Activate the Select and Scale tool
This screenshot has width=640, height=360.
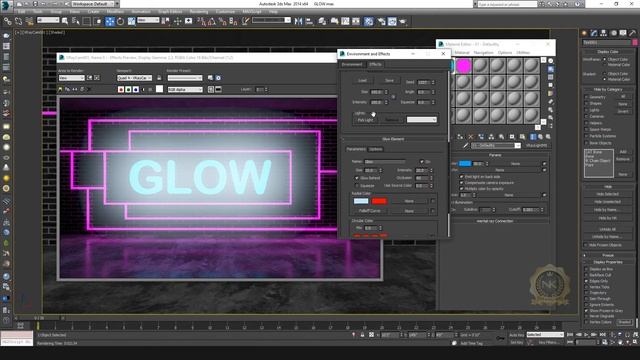point(131,21)
